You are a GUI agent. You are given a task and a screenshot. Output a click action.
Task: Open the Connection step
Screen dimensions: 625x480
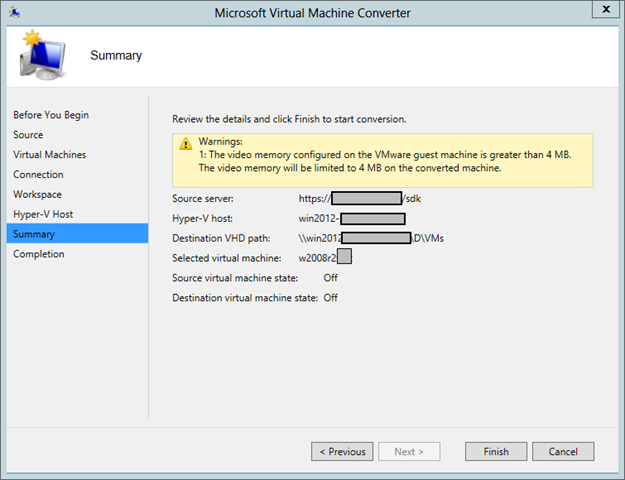pyautogui.click(x=38, y=175)
